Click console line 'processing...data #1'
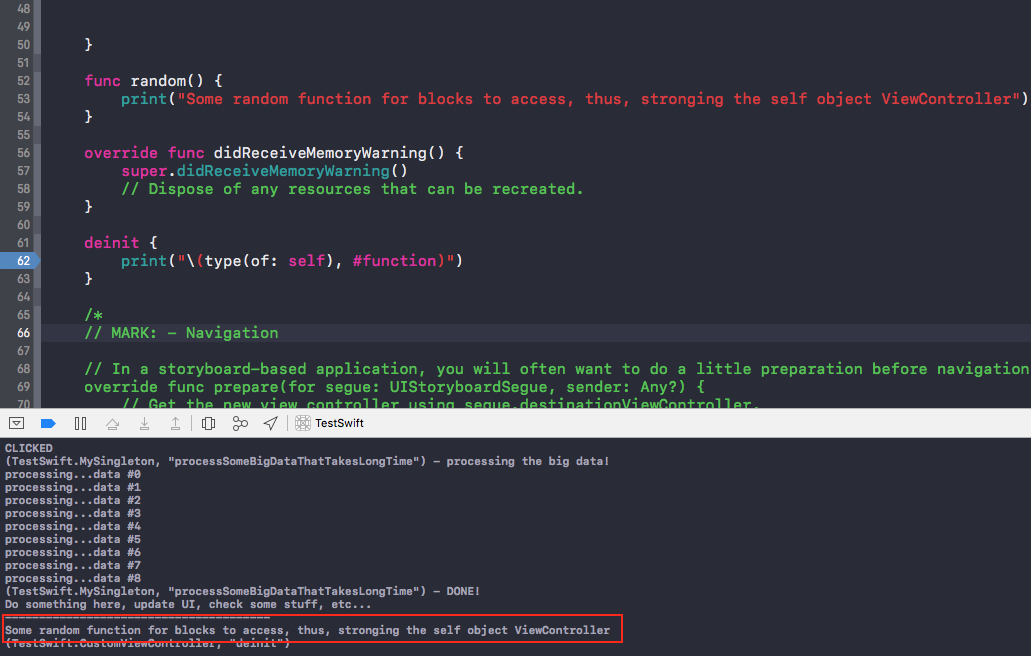This screenshot has width=1031, height=656. click(x=72, y=488)
